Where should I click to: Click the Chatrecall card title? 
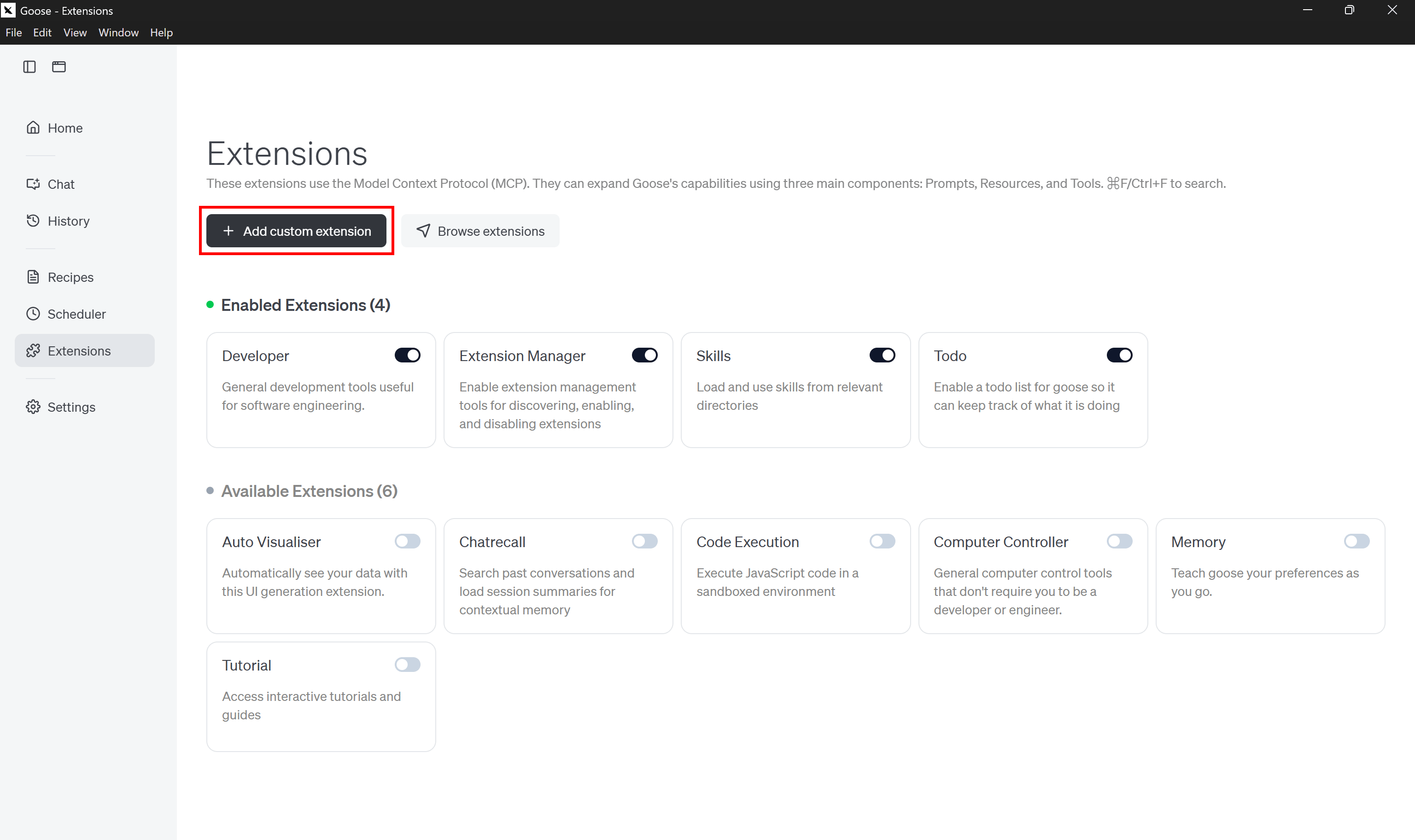[492, 542]
